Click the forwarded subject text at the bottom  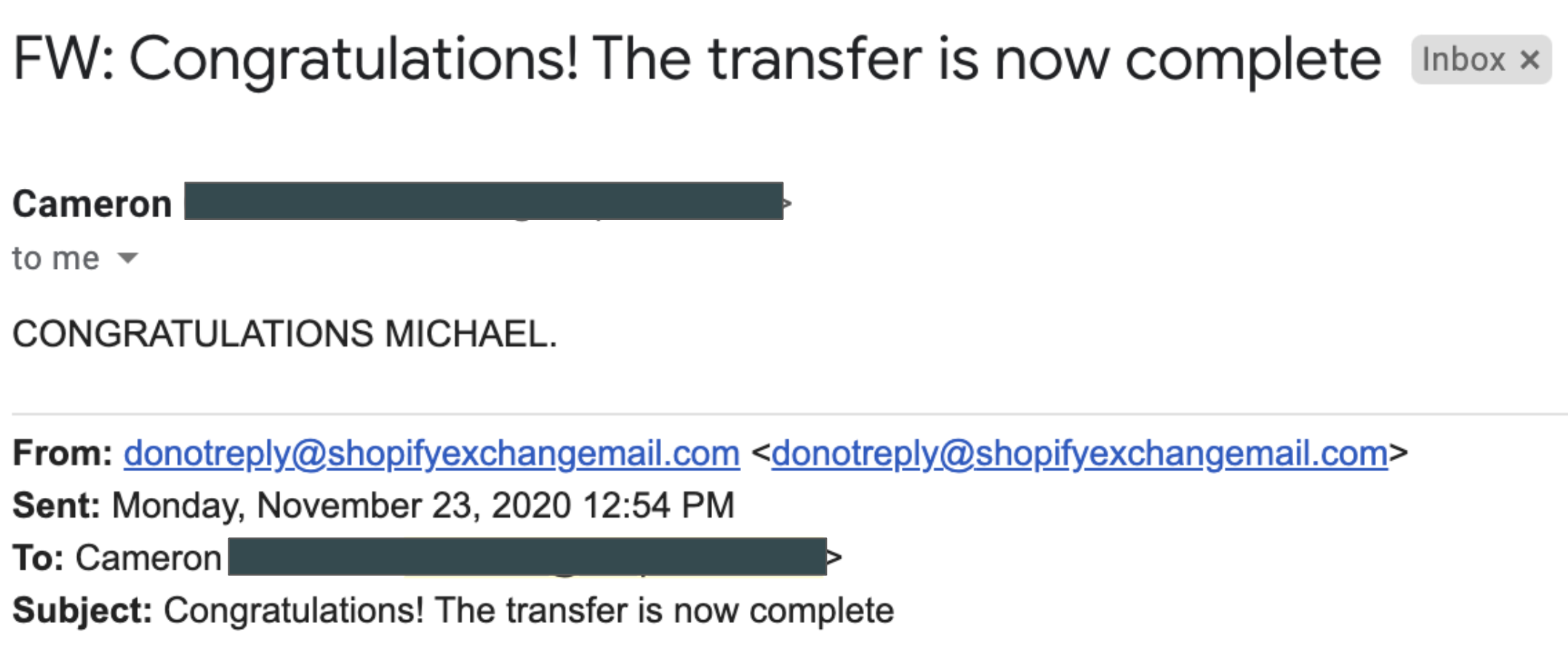[x=529, y=612]
